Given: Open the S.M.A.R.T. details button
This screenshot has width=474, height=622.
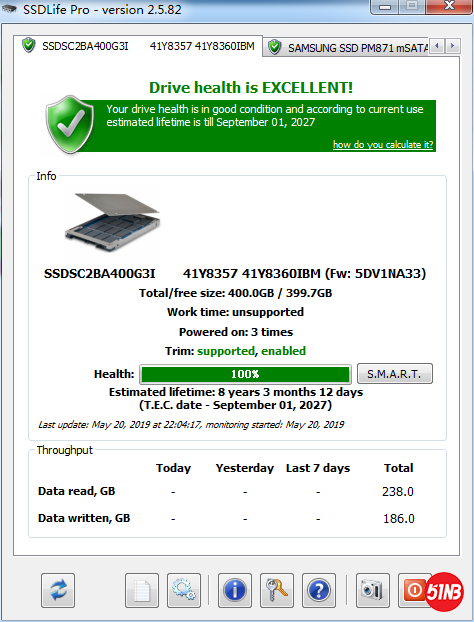Looking at the screenshot, I should pyautogui.click(x=395, y=374).
